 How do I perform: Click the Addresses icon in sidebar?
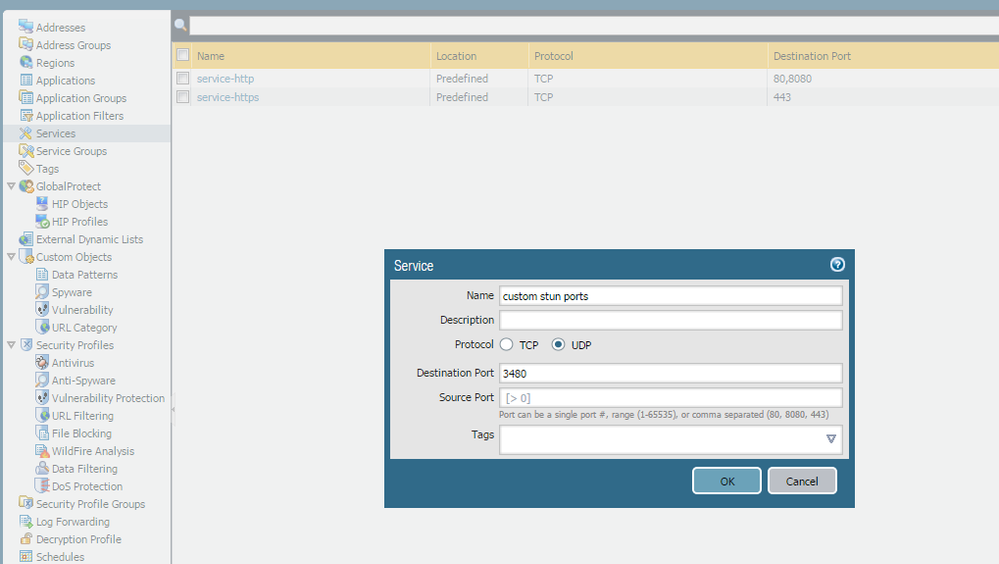coord(26,27)
